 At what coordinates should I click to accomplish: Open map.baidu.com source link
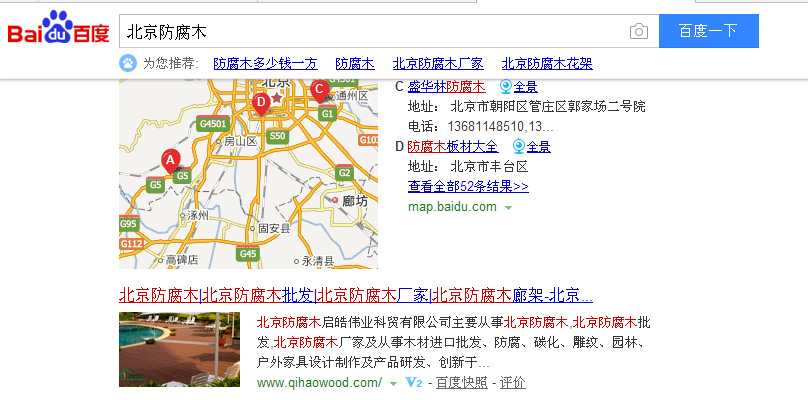[452, 207]
